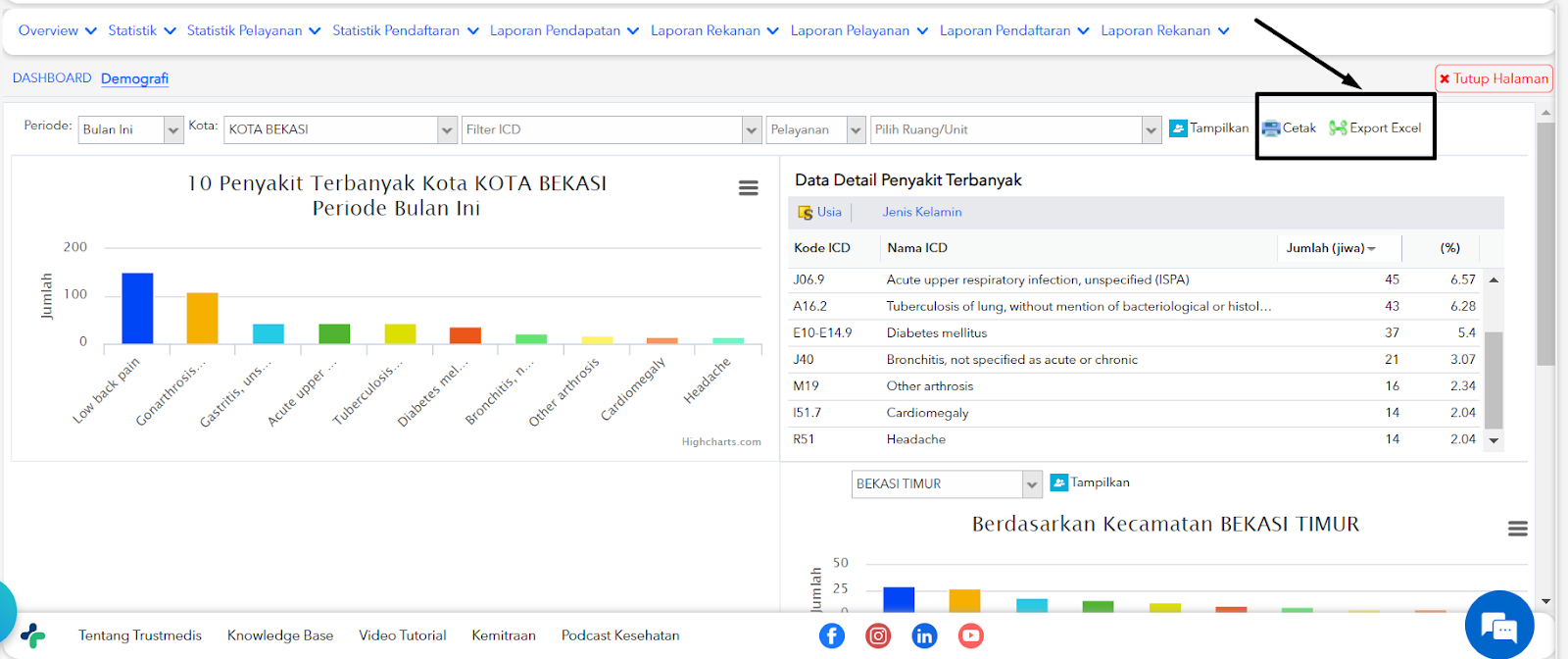The image size is (1568, 659).
Task: Go to the DASHBOARD breadcrumb
Action: coord(52,78)
